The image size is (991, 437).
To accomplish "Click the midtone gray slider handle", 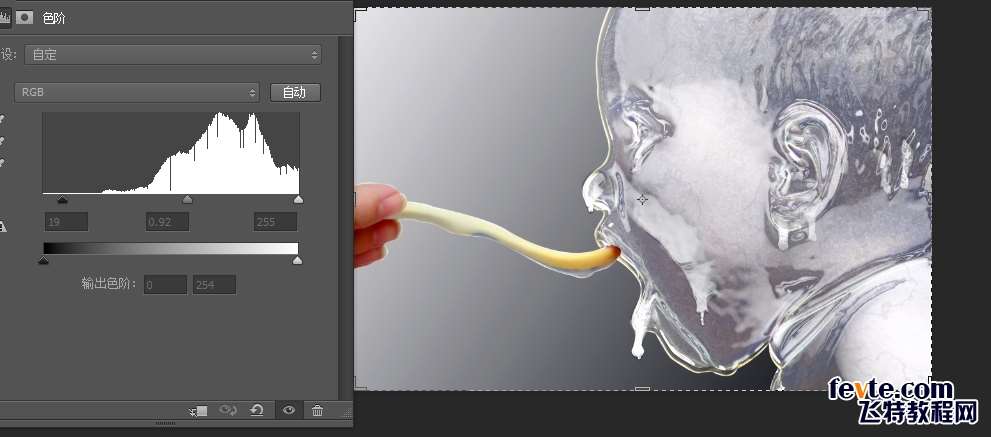I will (187, 200).
